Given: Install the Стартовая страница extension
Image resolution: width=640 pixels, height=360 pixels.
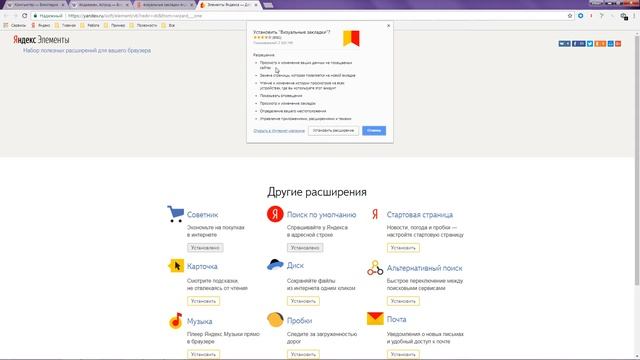Looking at the screenshot, I should pos(403,248).
